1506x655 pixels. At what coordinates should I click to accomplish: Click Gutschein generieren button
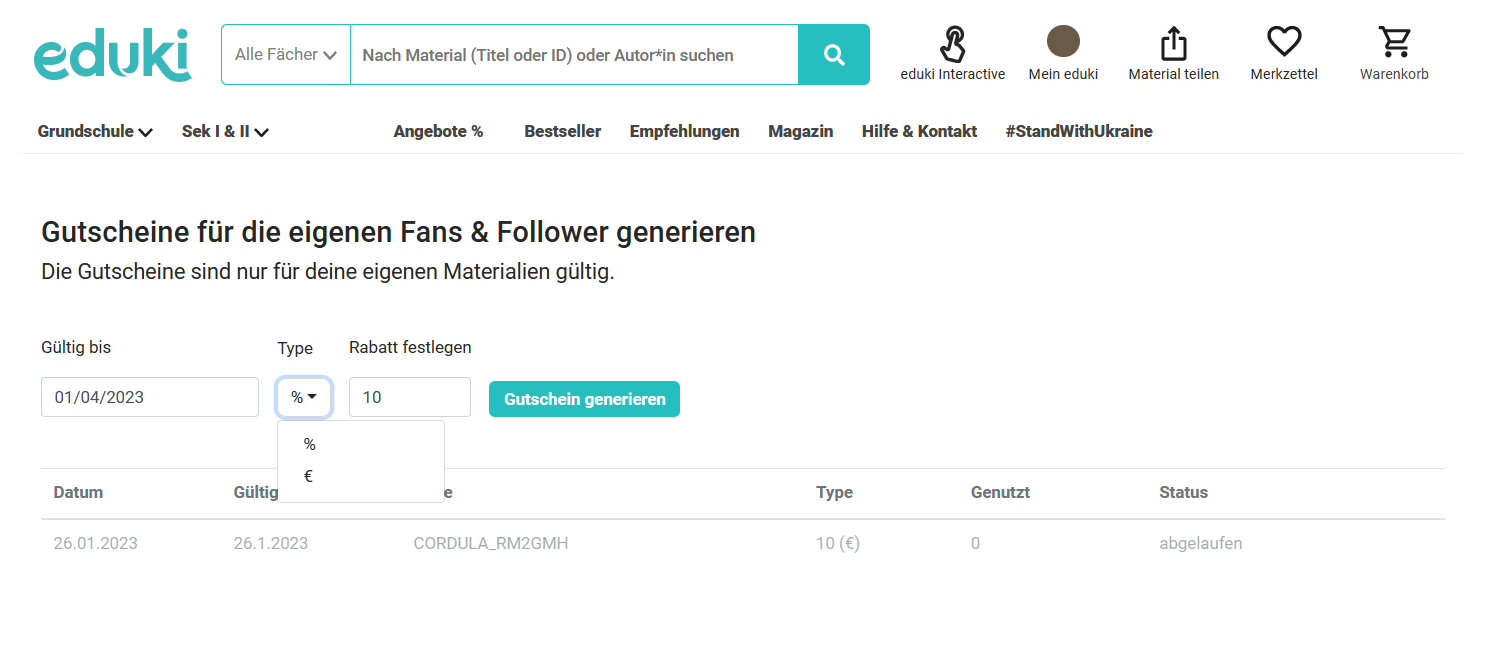(x=584, y=399)
